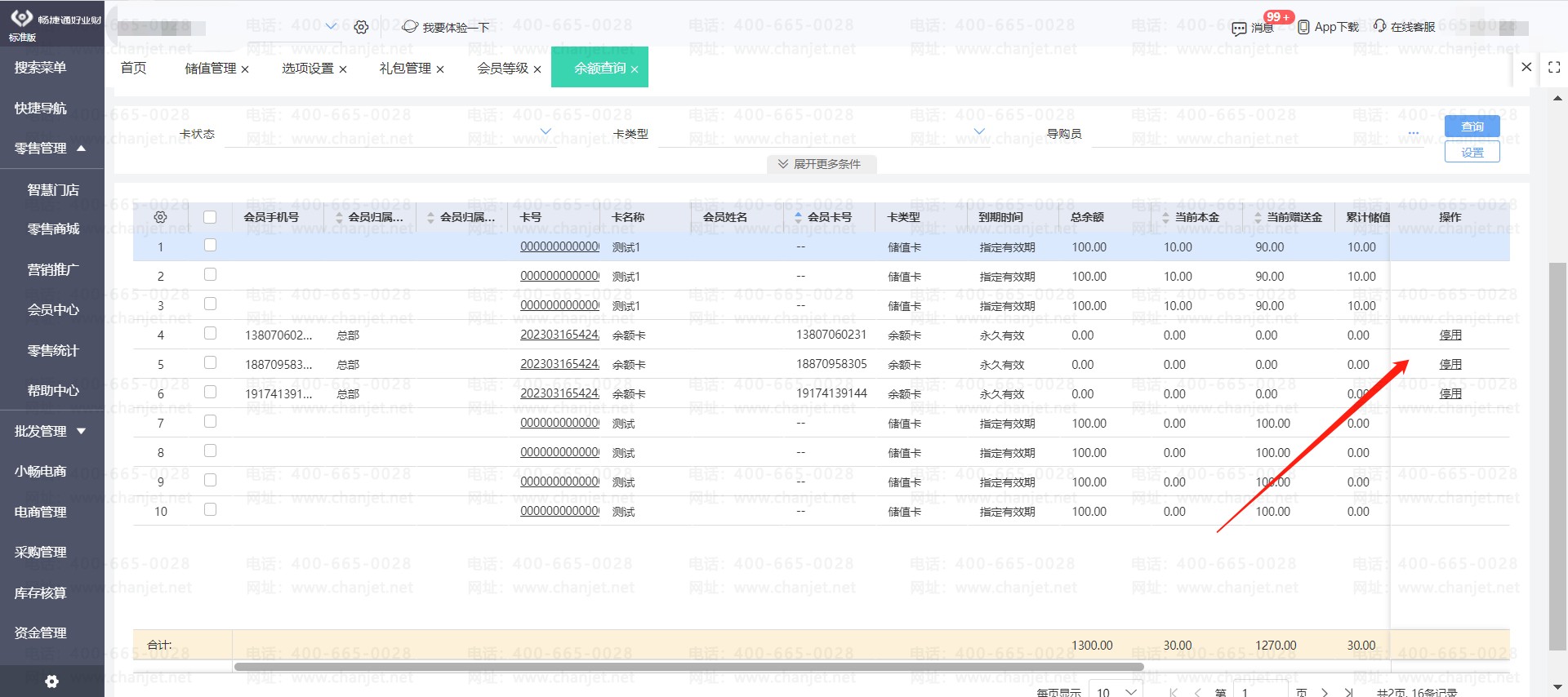Open the messages icon with 99+ badge
This screenshot has width=1568, height=697.
(1239, 29)
